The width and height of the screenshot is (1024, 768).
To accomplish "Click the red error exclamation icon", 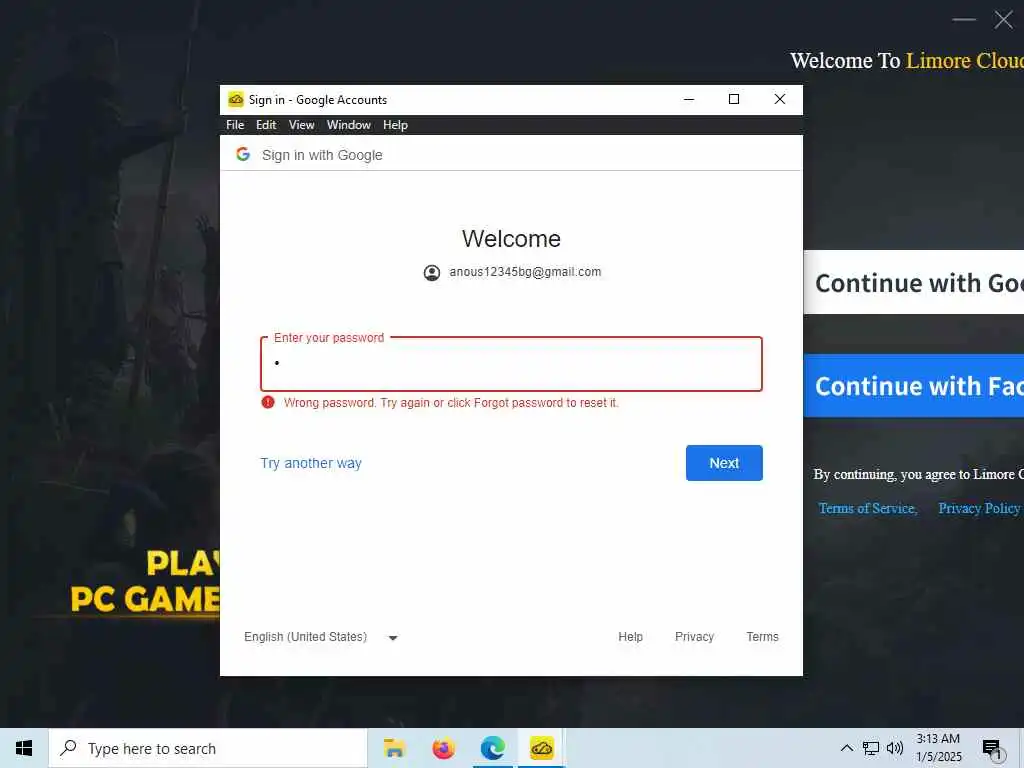I will pos(268,402).
